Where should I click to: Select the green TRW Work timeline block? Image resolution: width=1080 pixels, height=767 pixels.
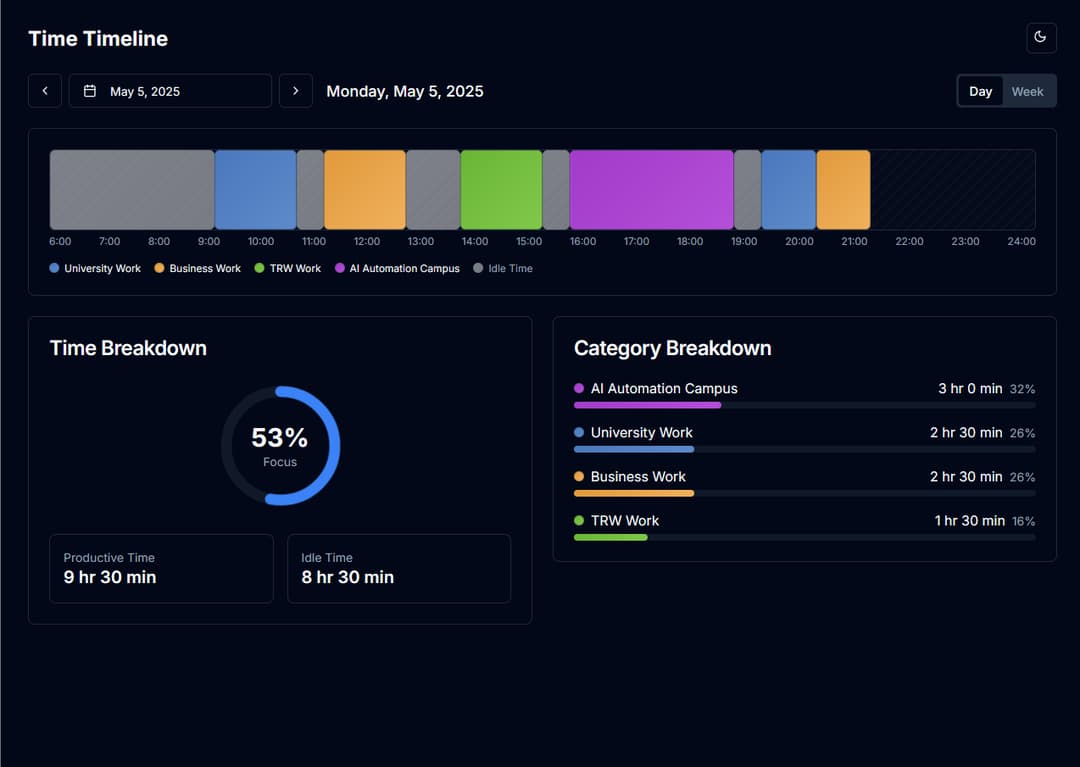point(501,189)
